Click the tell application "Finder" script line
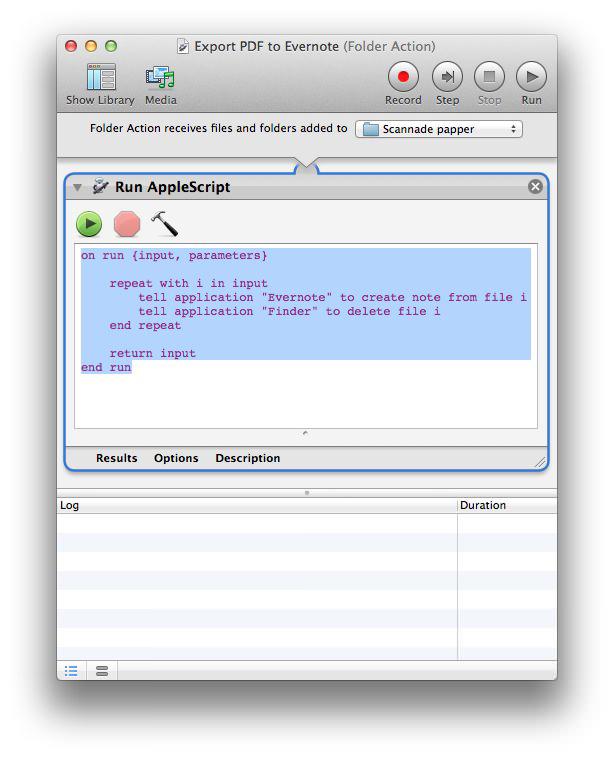This screenshot has height=759, width=614. click(x=289, y=311)
